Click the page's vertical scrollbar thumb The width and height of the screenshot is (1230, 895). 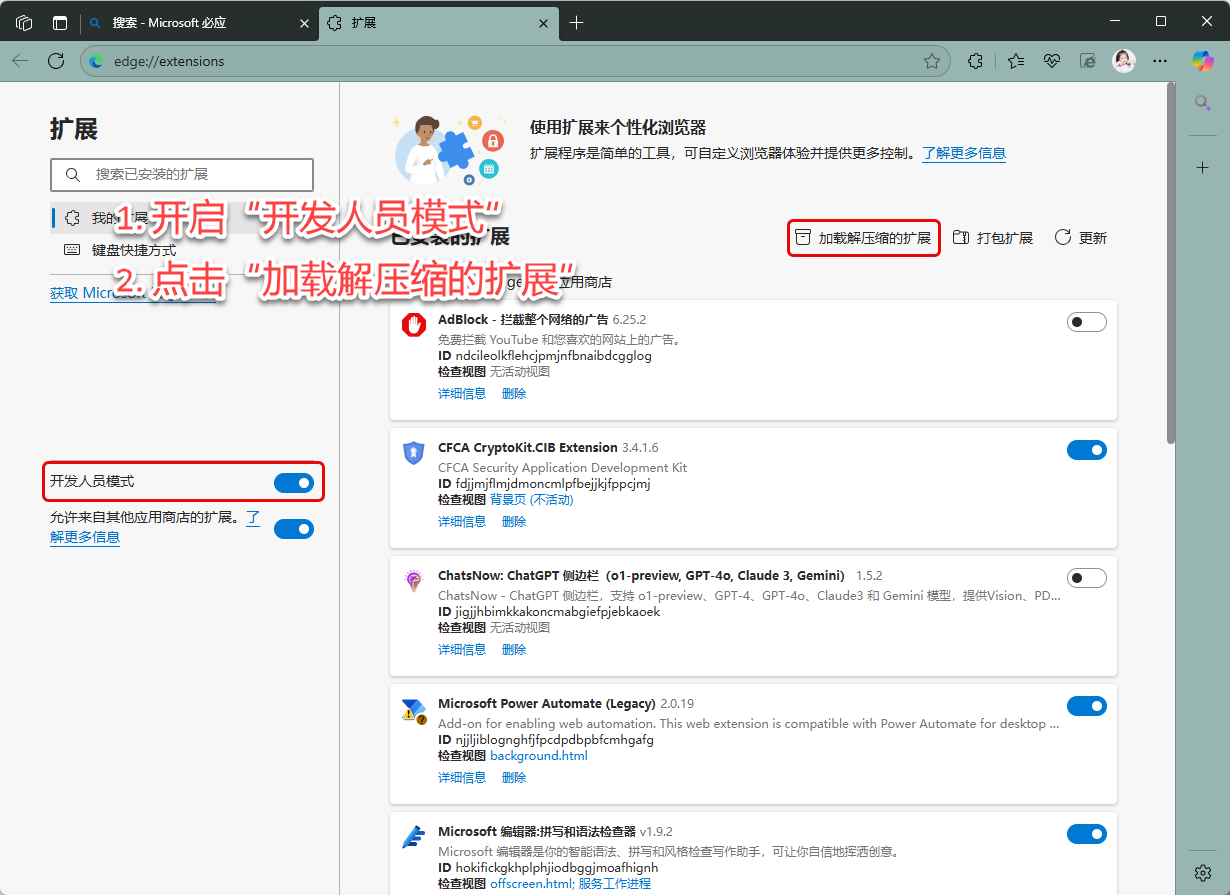tap(1171, 262)
